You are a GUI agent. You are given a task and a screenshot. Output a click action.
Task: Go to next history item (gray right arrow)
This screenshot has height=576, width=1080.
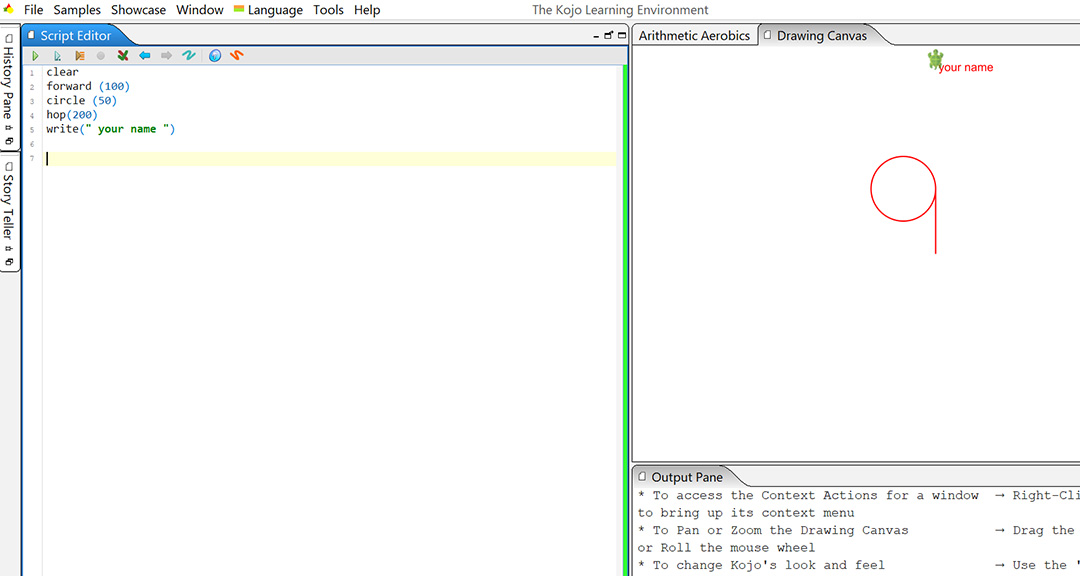[166, 56]
